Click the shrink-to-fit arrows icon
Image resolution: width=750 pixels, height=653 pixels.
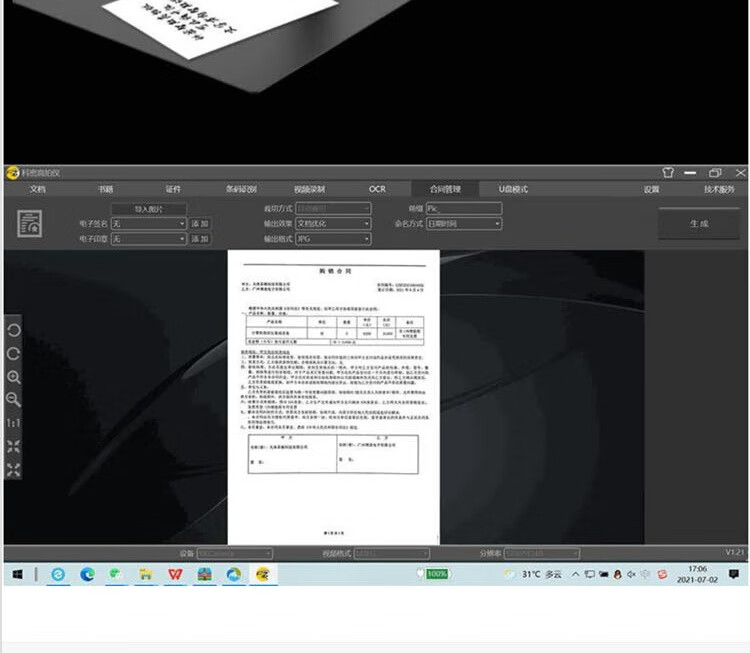(14, 447)
